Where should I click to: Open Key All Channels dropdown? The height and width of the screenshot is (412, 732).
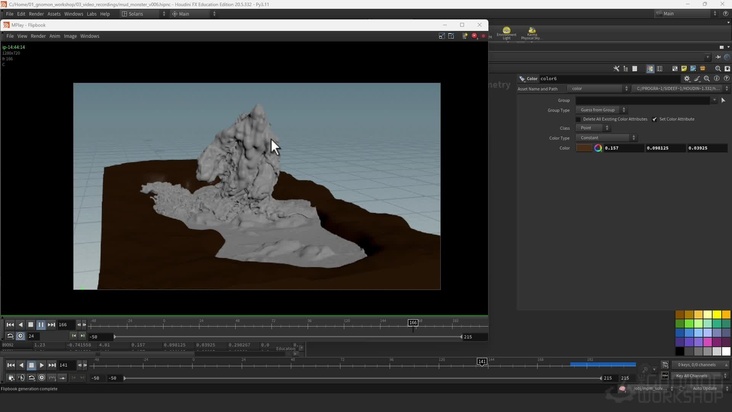click(x=700, y=376)
